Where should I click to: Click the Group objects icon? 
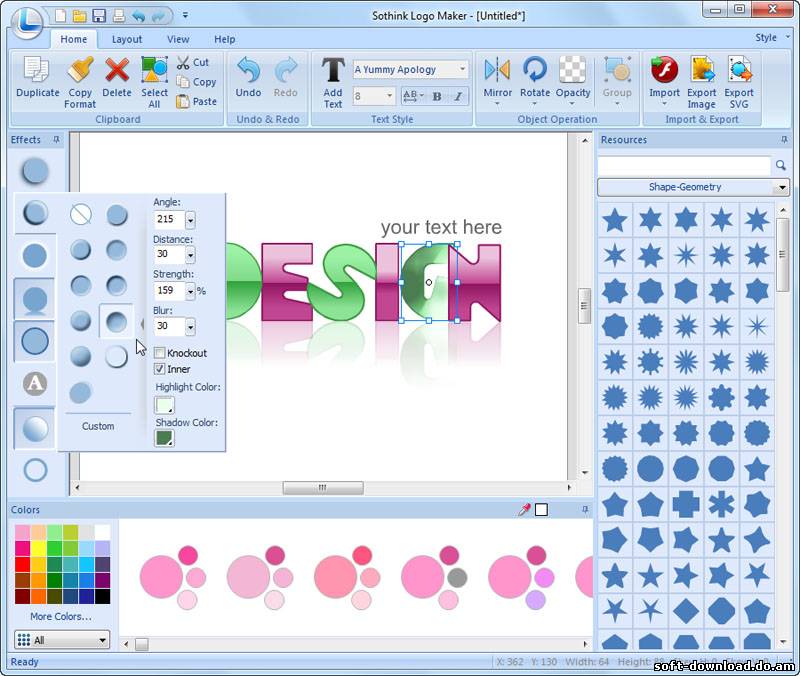click(x=617, y=70)
